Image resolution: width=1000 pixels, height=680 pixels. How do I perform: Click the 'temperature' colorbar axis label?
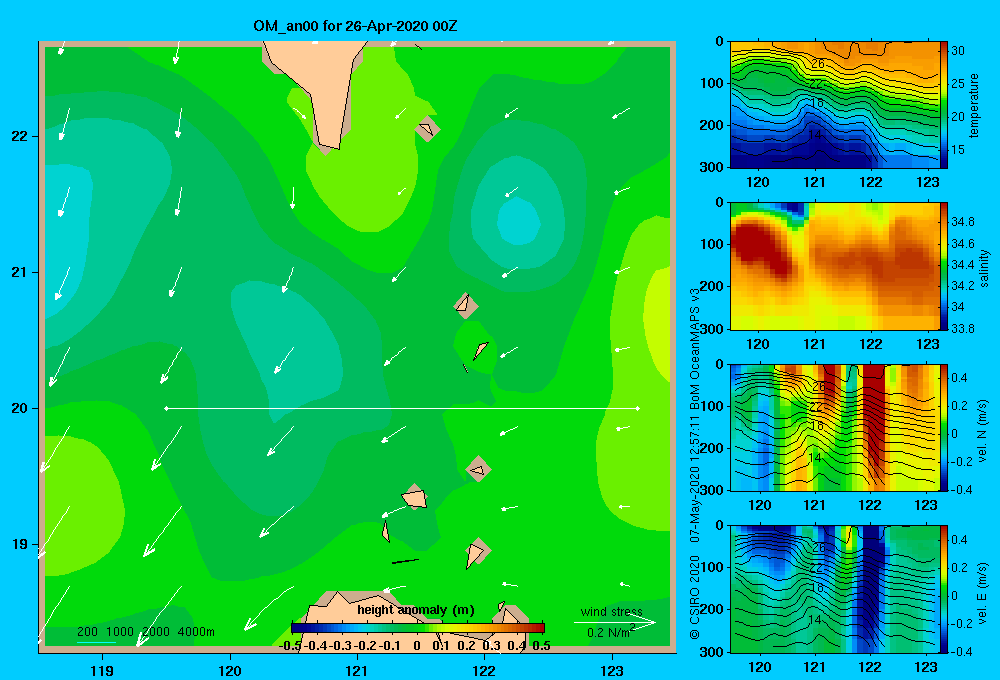tap(974, 105)
